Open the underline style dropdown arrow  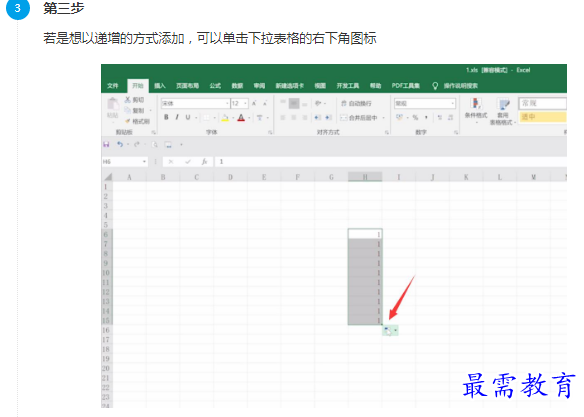tap(196, 118)
